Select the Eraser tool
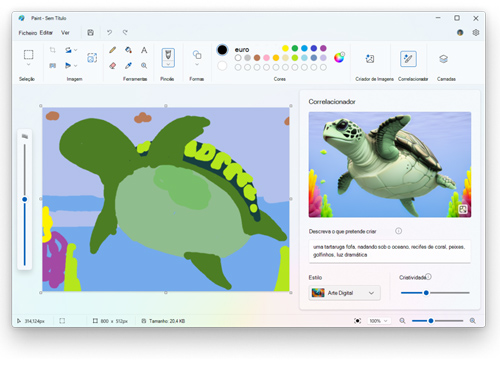Screen dimensions: 500x376 pyautogui.click(x=113, y=66)
